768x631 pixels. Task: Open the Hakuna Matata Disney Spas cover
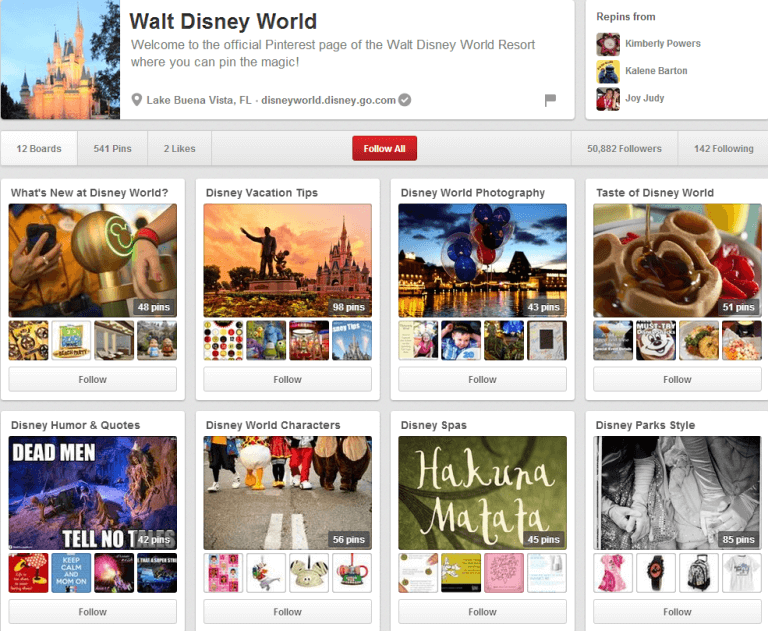[x=482, y=492]
